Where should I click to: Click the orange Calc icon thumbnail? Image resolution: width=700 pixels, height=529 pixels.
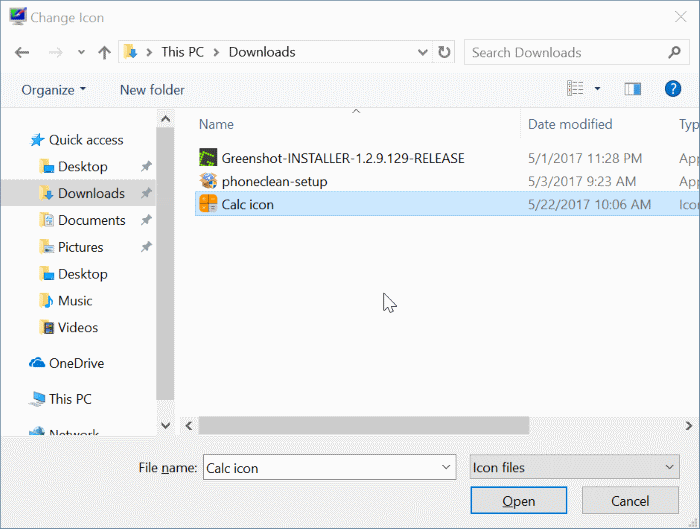tap(208, 204)
